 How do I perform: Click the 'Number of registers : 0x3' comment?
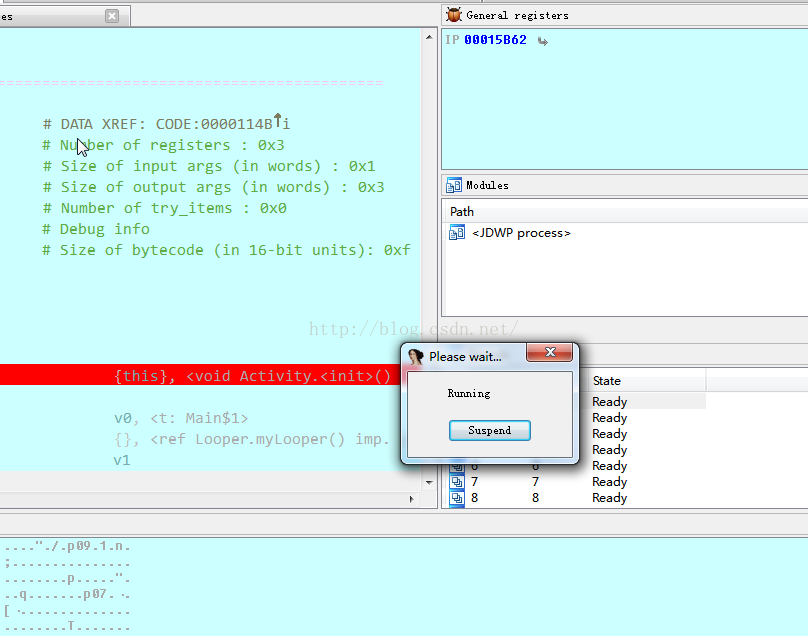(163, 145)
